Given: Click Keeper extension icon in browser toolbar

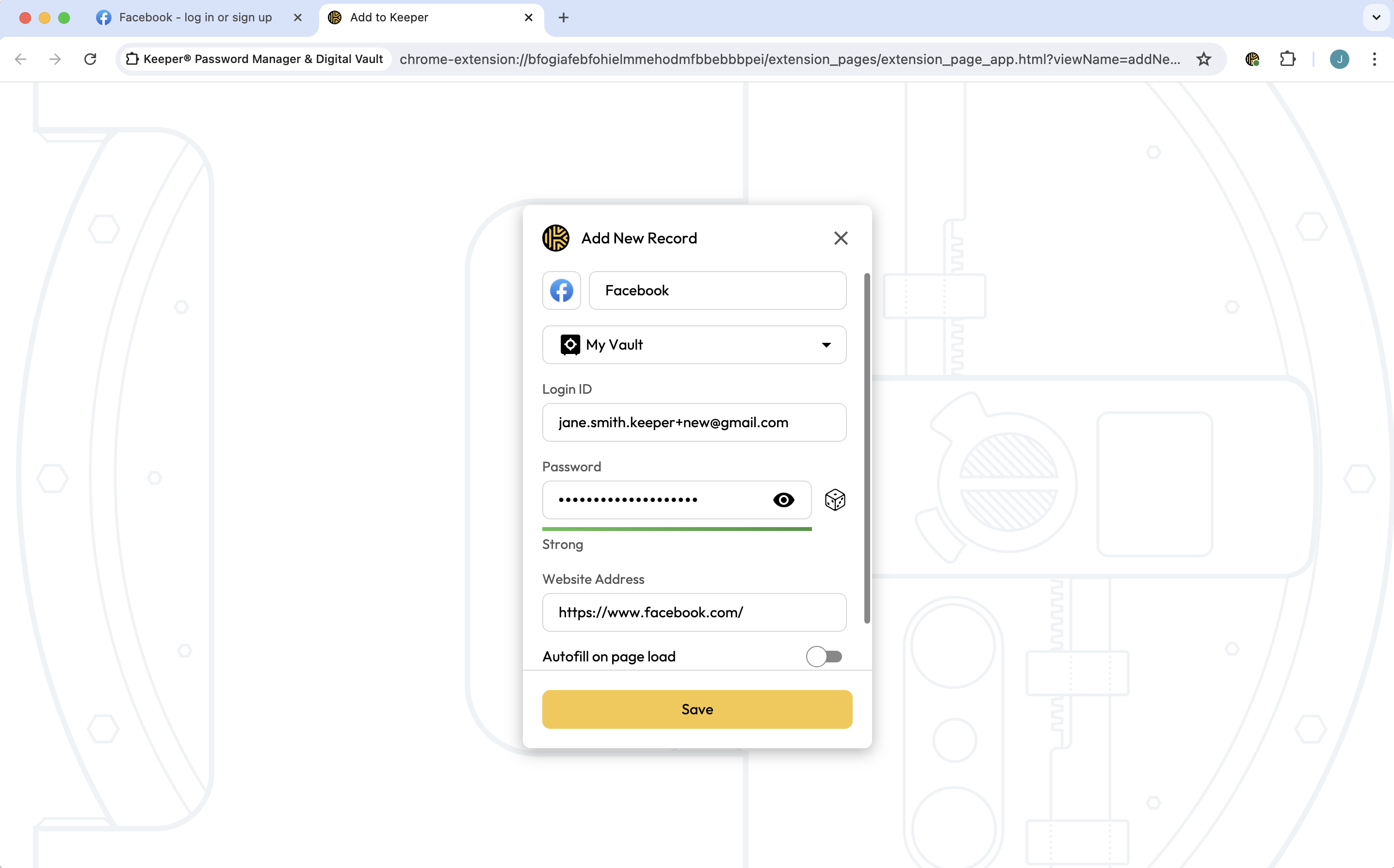Looking at the screenshot, I should (1251, 59).
